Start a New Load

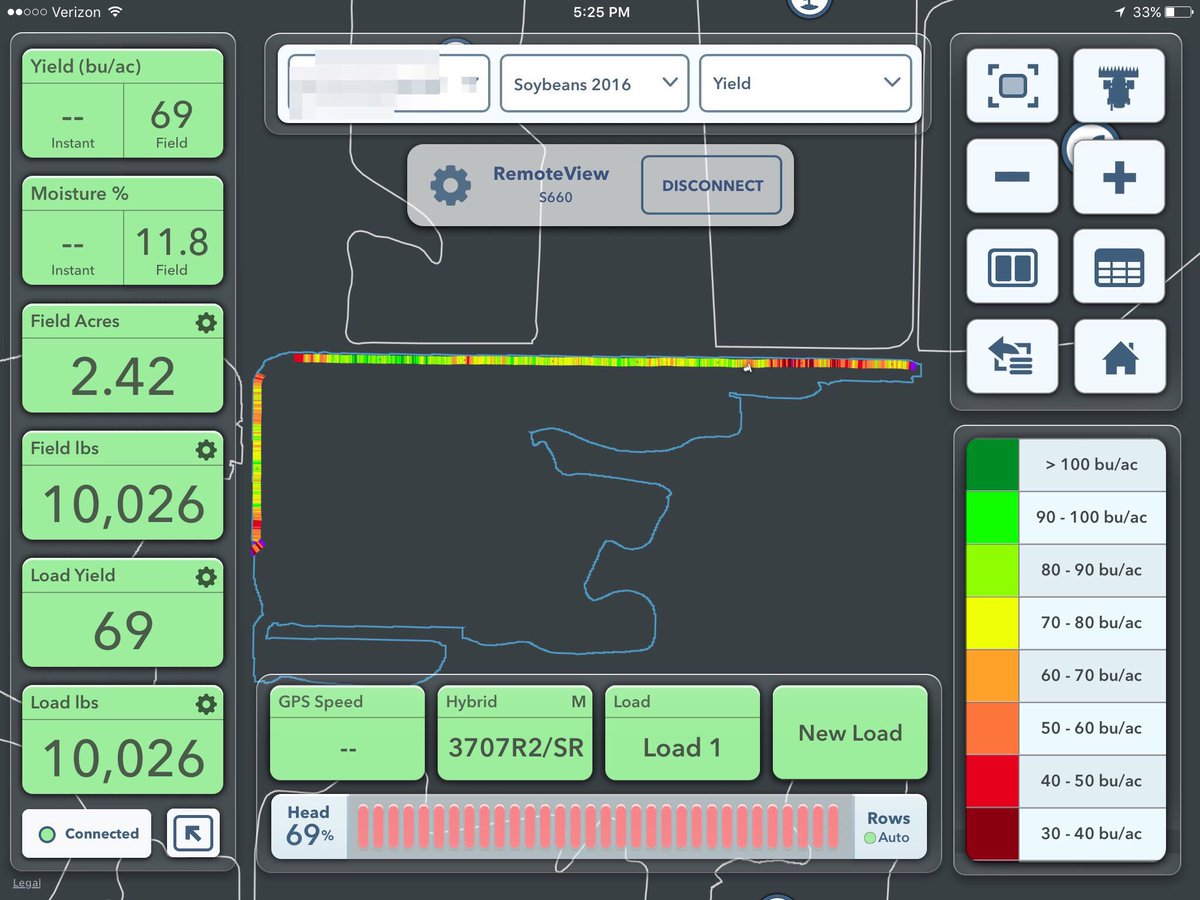850,733
